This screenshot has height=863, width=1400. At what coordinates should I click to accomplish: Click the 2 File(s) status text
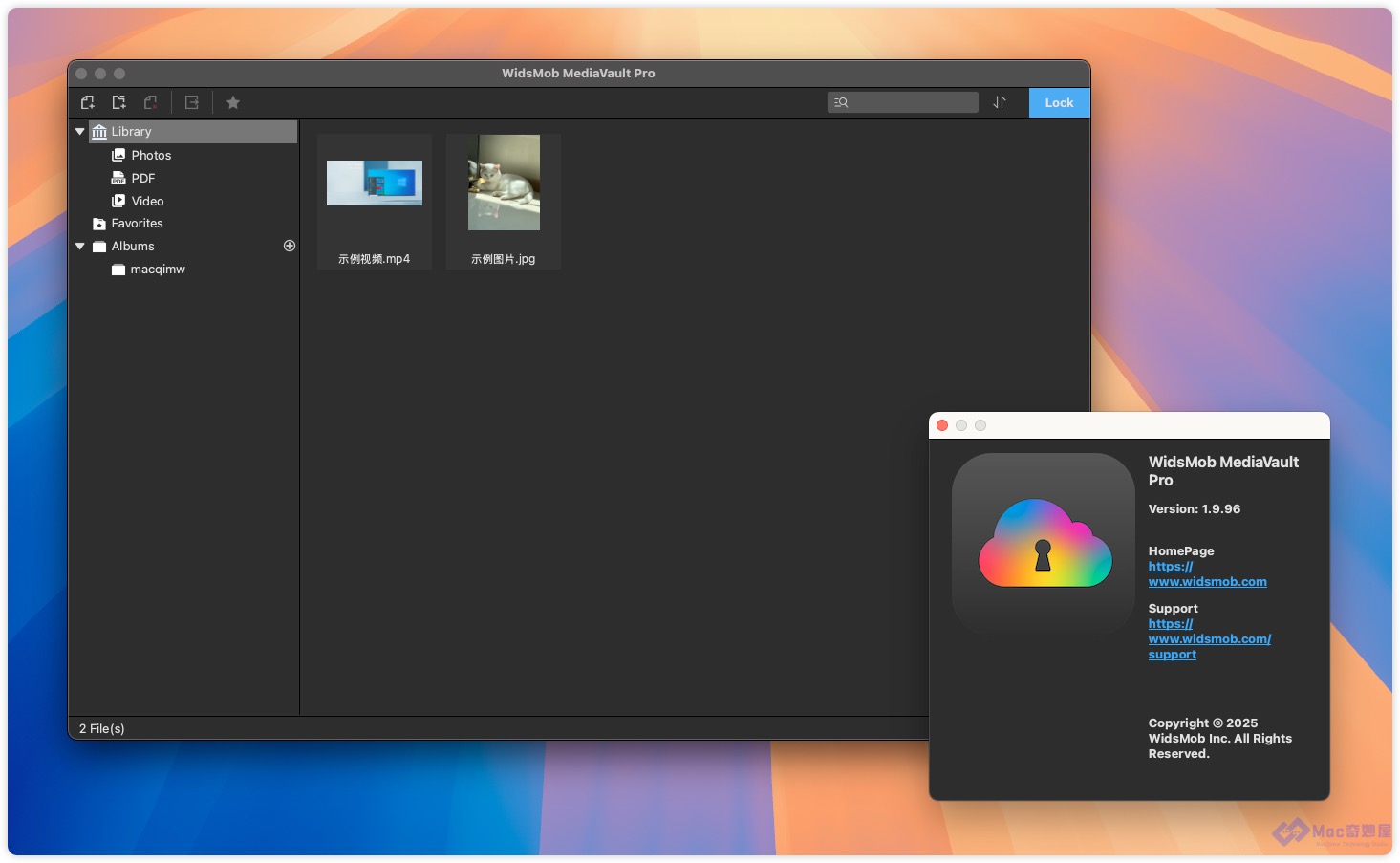click(x=102, y=728)
